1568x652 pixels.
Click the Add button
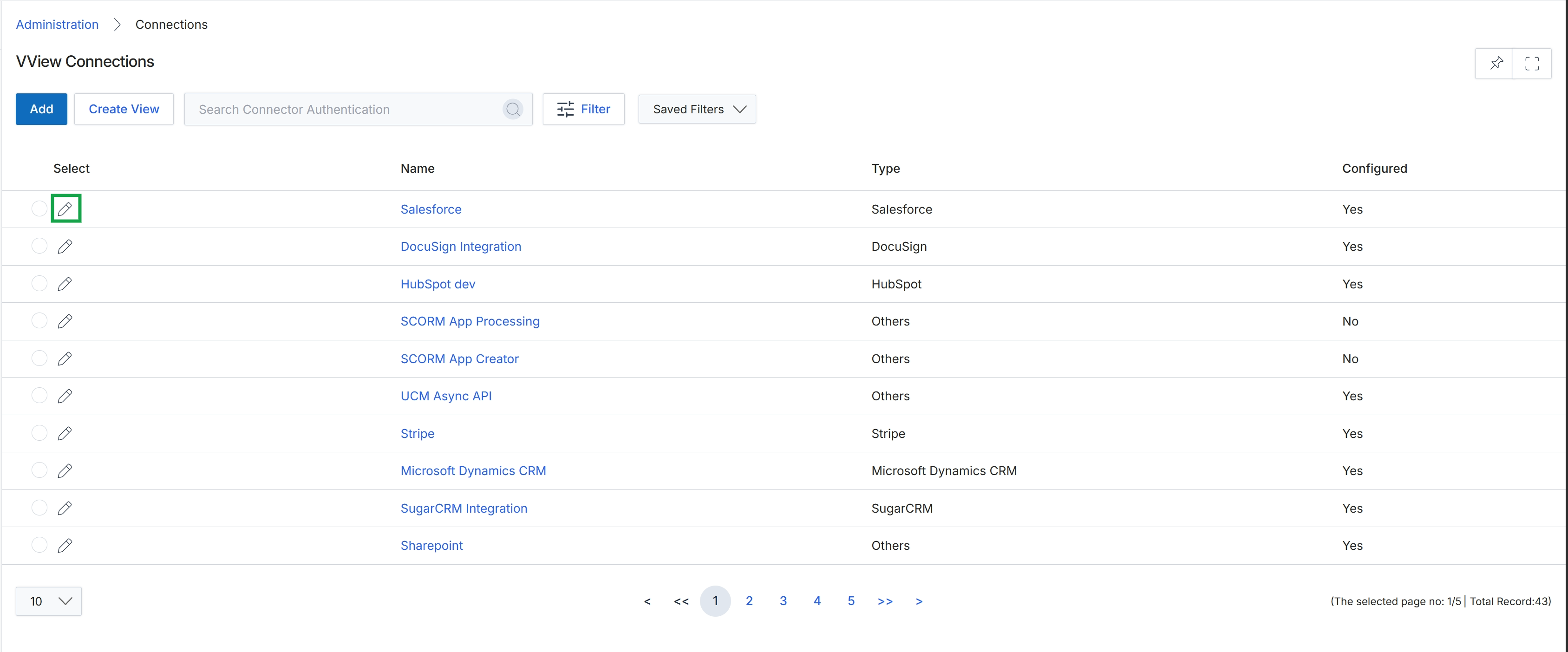click(x=41, y=109)
